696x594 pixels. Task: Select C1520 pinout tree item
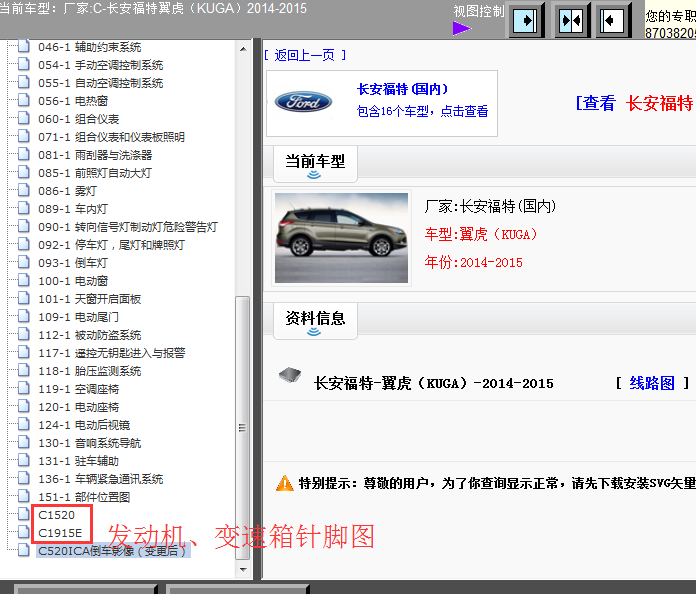tap(56, 515)
